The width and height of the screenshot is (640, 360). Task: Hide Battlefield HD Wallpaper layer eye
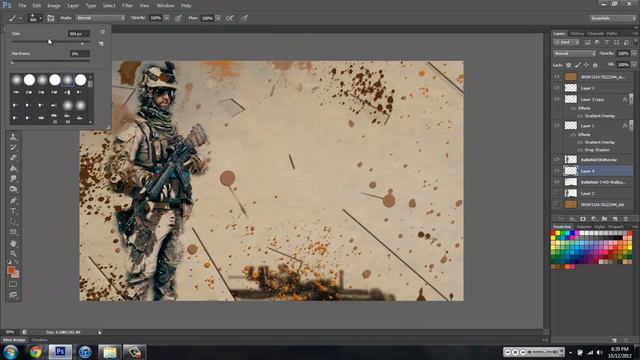557,182
